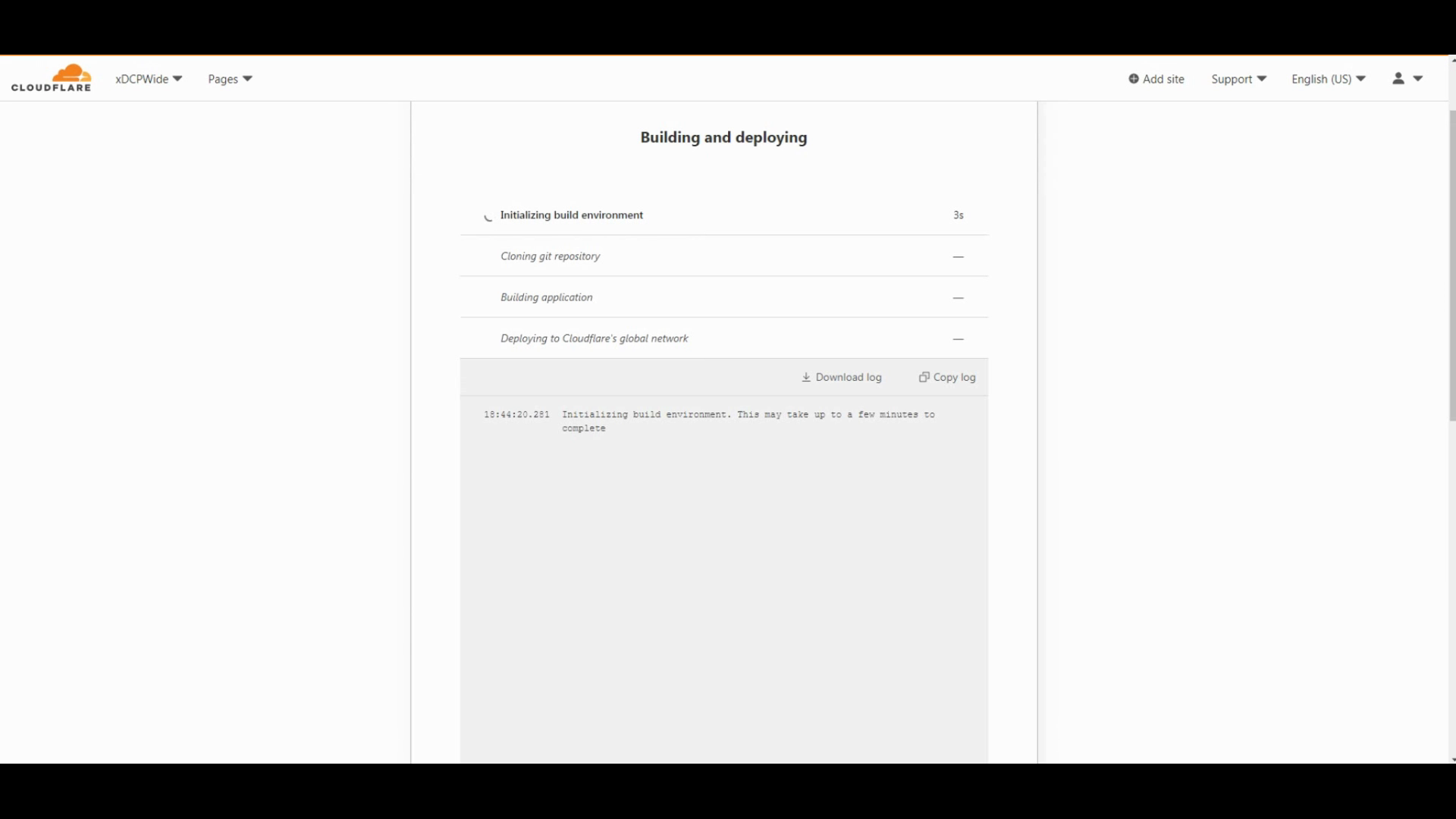Click the user profile icon
The height and width of the screenshot is (819, 1456).
1398,79
